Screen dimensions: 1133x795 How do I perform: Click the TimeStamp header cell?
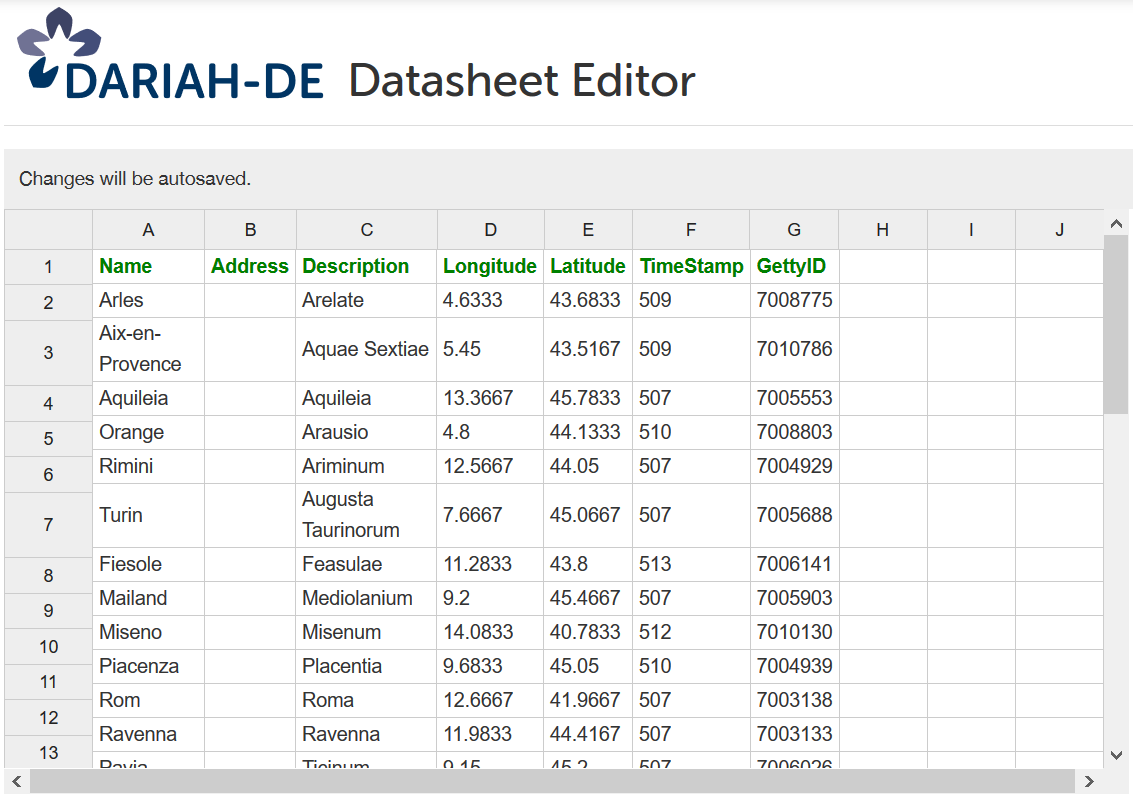[x=691, y=267]
